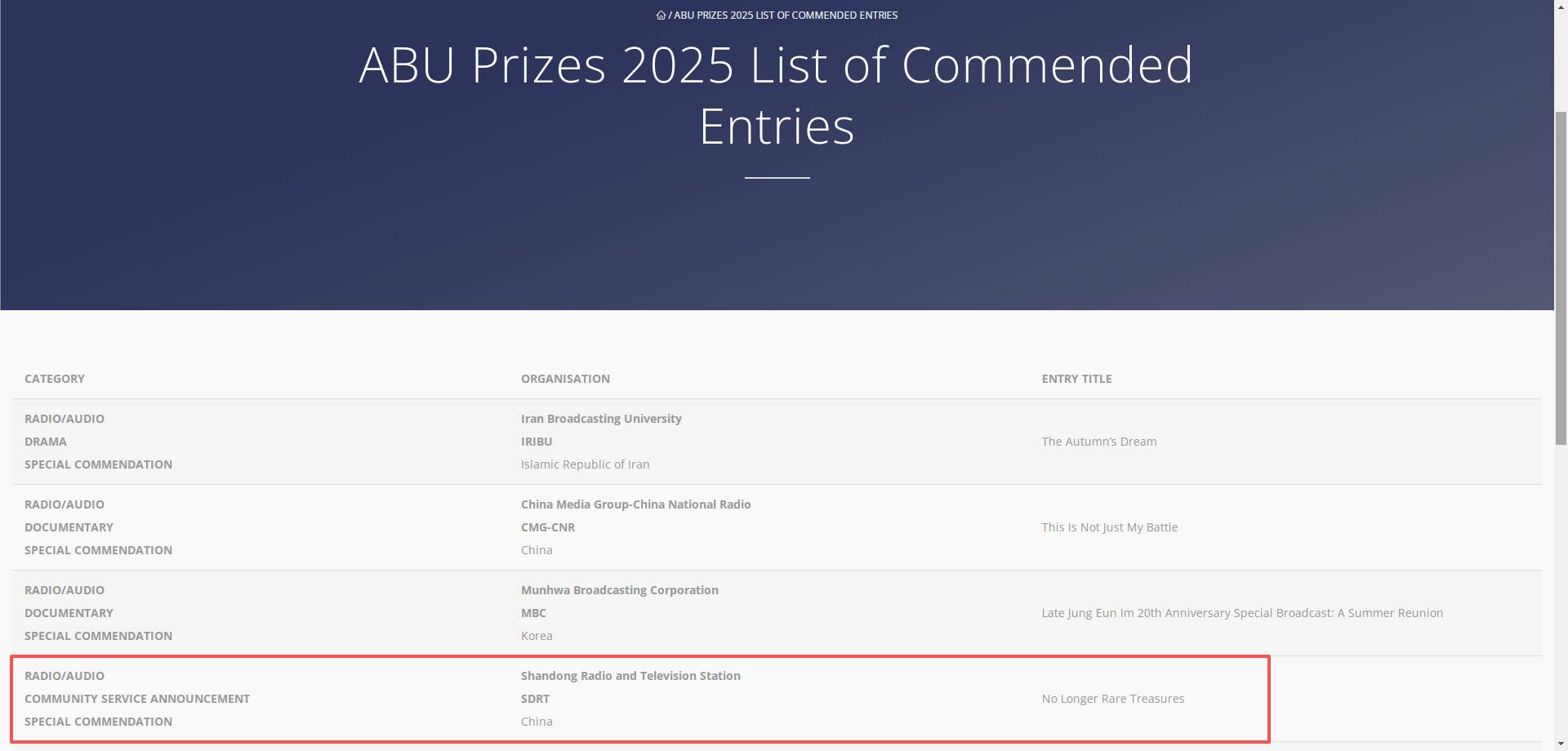Image resolution: width=1568 pixels, height=751 pixels.
Task: Click the CMG-CNR abbreviation
Action: pyautogui.click(x=548, y=527)
